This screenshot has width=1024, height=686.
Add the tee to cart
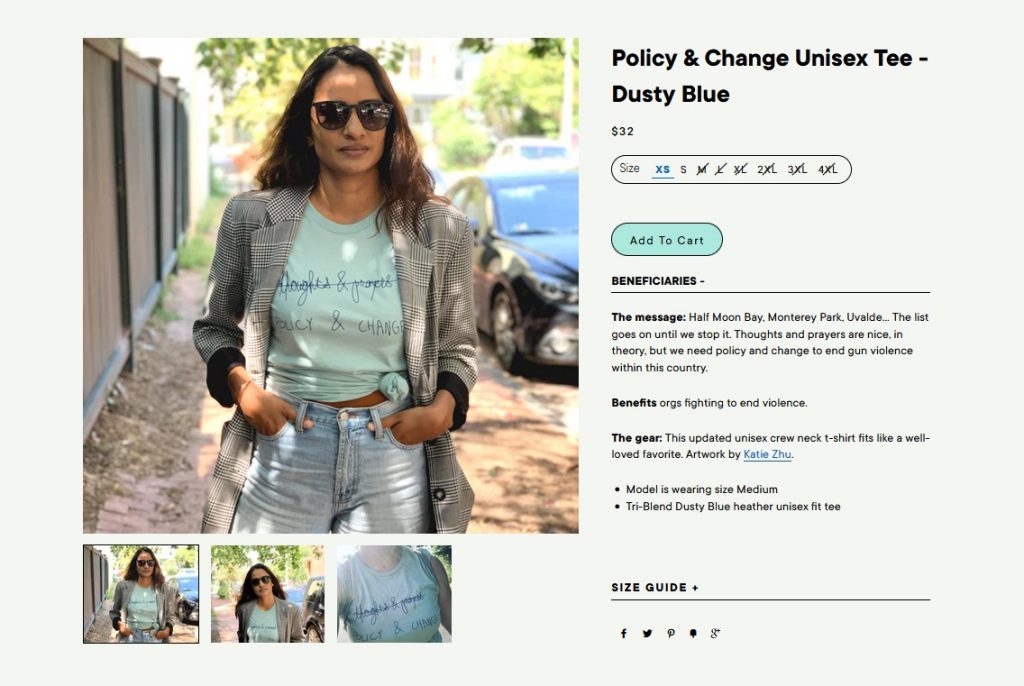pyautogui.click(x=666, y=240)
